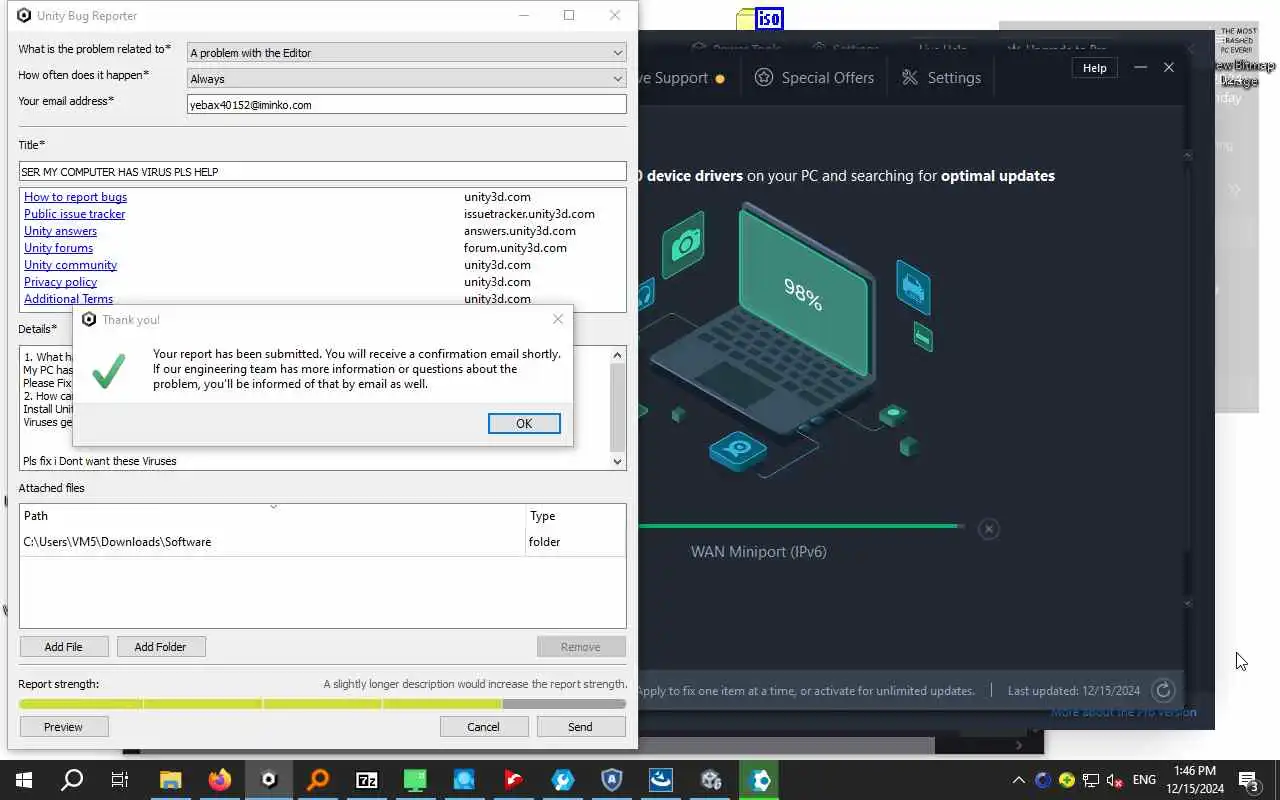Show hidden system tray icons
Image resolution: width=1280 pixels, height=800 pixels.
tap(1018, 780)
